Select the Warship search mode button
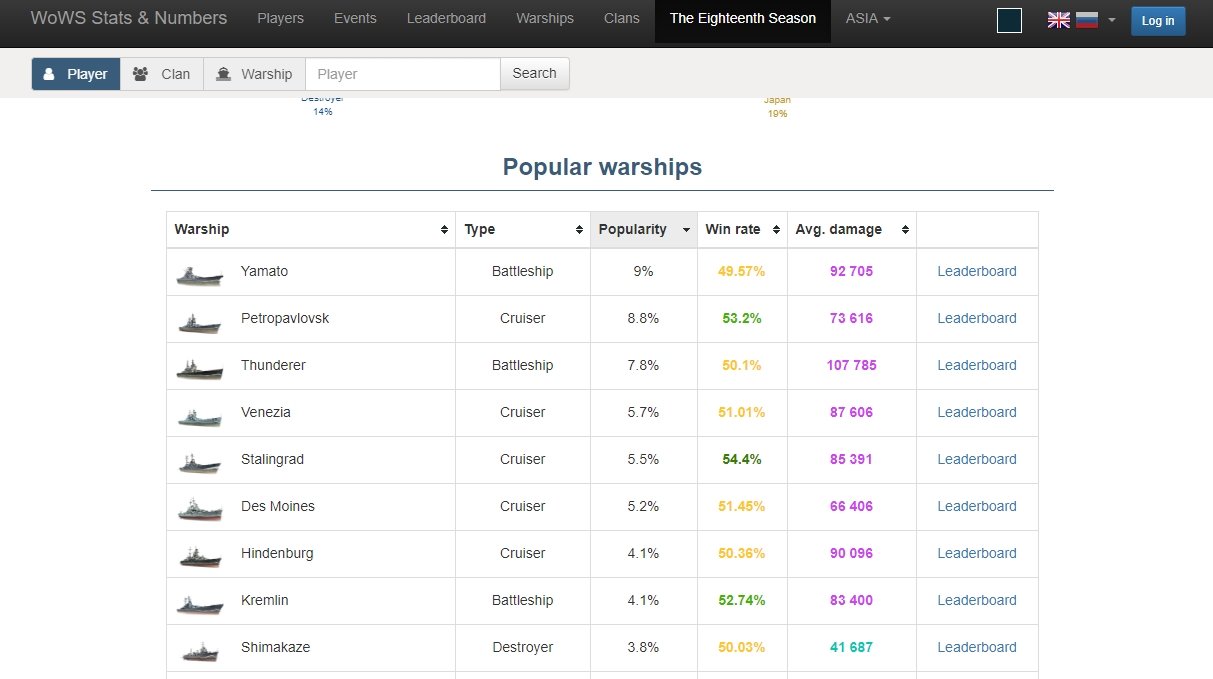Screen dimensions: 1213x679 254,74
